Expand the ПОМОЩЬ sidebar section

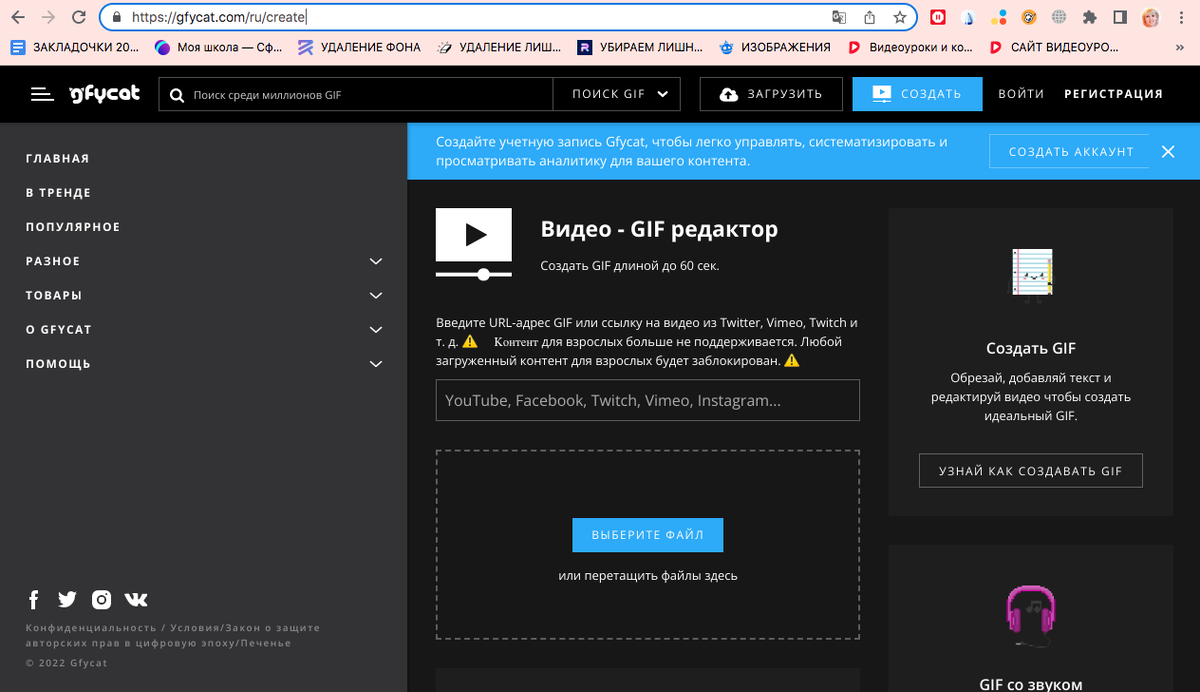(x=204, y=364)
